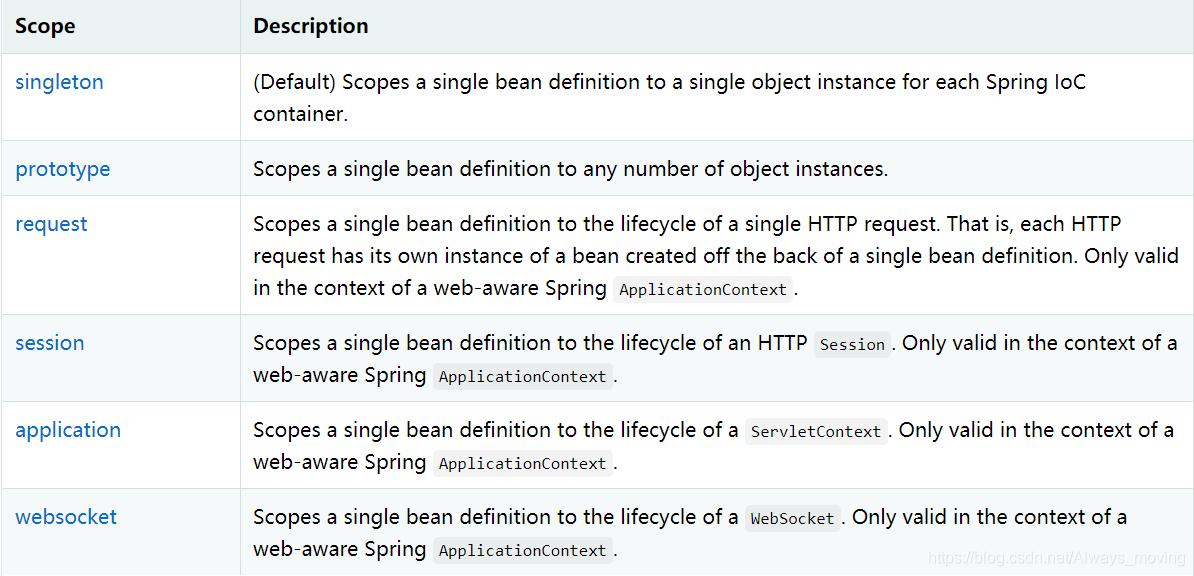1194x576 pixels.
Task: Click the prototype description text
Action: click(x=571, y=168)
